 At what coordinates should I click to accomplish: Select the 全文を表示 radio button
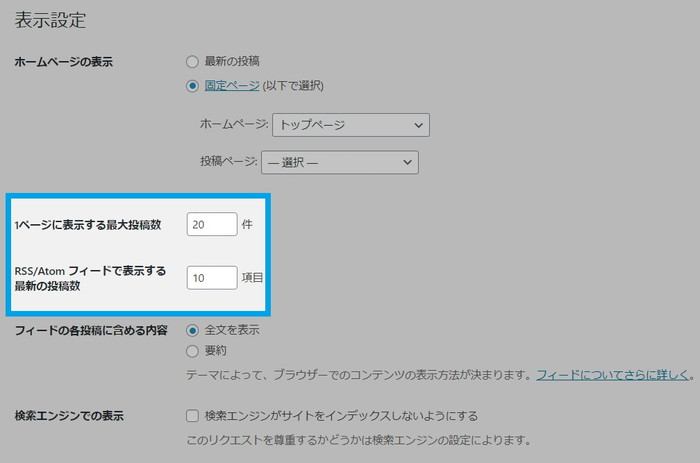[x=192, y=330]
